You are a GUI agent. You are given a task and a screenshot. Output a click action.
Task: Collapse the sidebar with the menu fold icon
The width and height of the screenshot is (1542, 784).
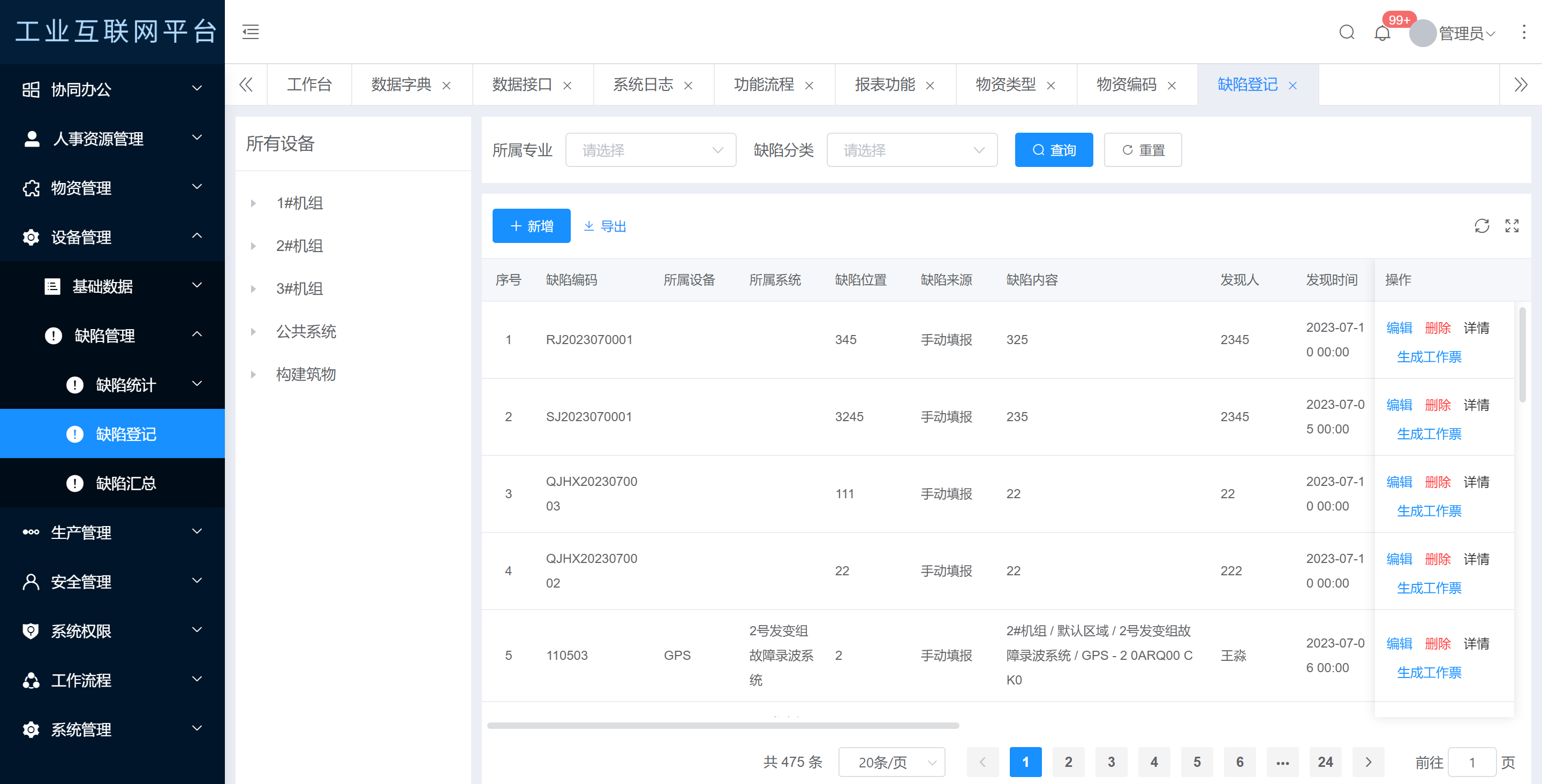coord(250,32)
